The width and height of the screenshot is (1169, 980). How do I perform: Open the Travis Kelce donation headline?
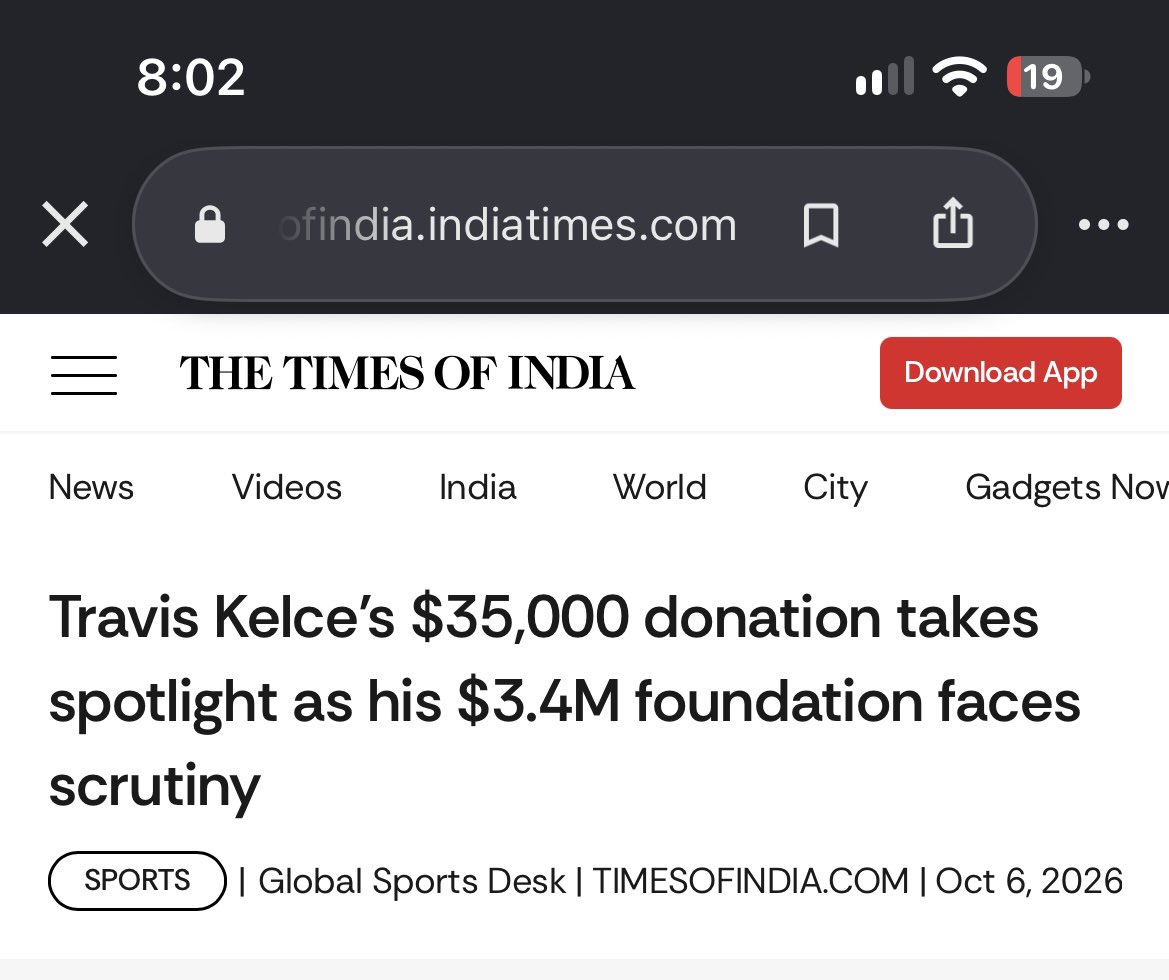pyautogui.click(x=564, y=701)
